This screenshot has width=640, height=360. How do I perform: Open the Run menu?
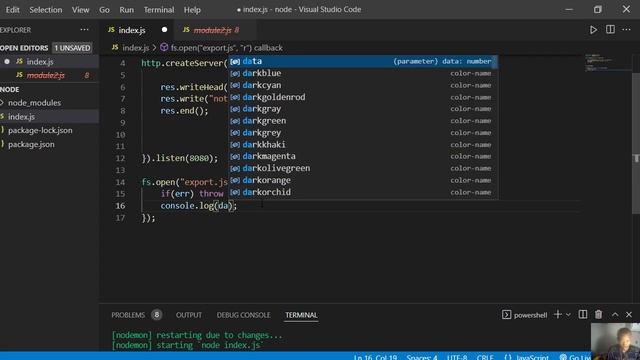pos(127,9)
